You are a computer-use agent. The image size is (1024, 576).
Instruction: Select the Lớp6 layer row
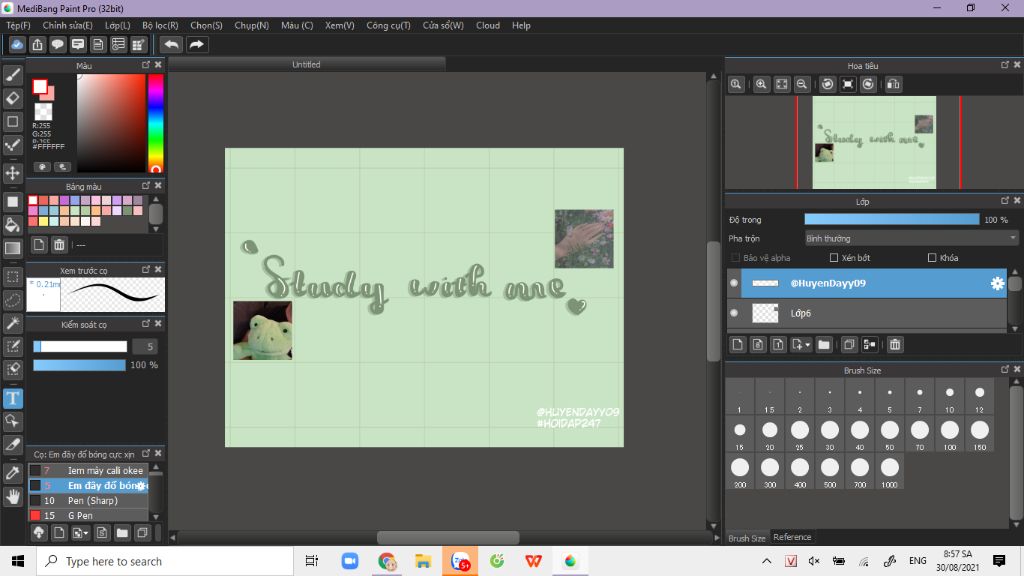tap(867, 313)
